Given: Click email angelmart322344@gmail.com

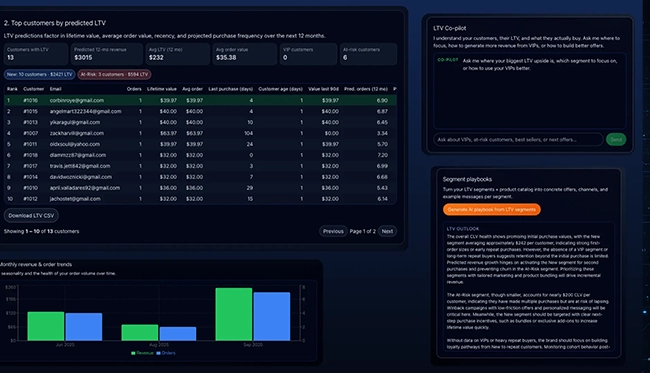Looking at the screenshot, I should pos(85,111).
